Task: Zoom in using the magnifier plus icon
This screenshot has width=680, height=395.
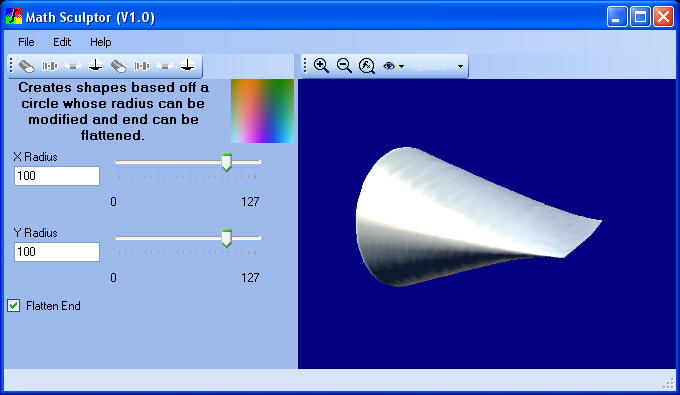Action: 321,66
